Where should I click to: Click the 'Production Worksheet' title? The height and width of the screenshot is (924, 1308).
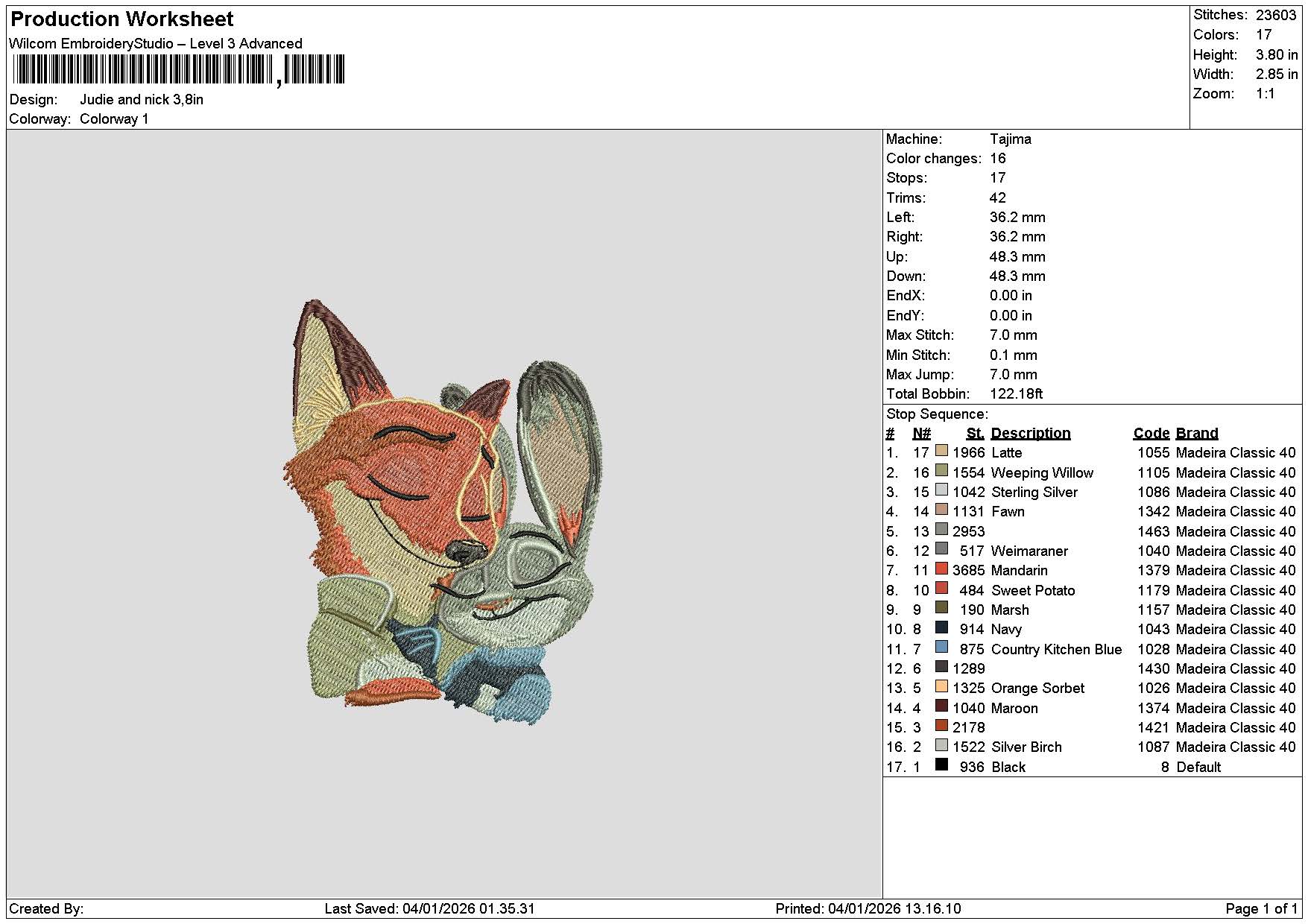[122, 19]
